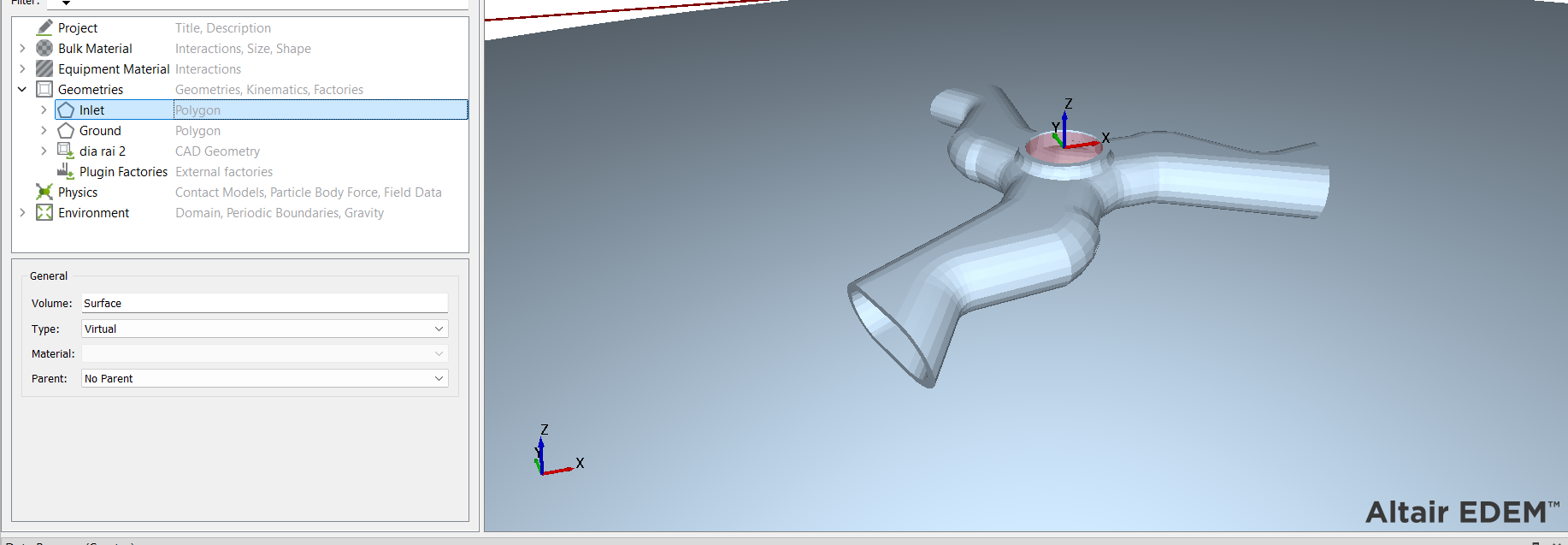Screen dimensions: 1568x545
Task: Expand the Environment node
Action: 22,212
